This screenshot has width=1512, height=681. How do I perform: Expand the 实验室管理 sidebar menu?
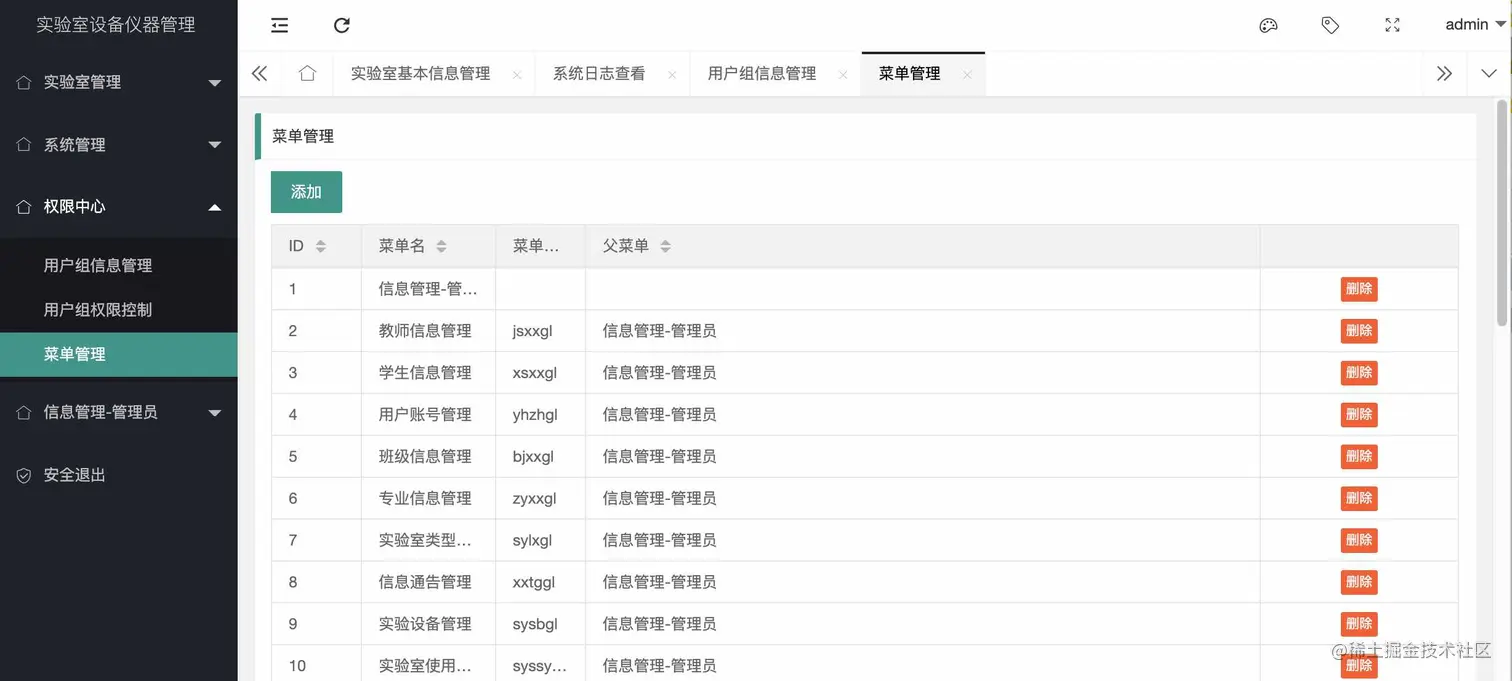(119, 82)
